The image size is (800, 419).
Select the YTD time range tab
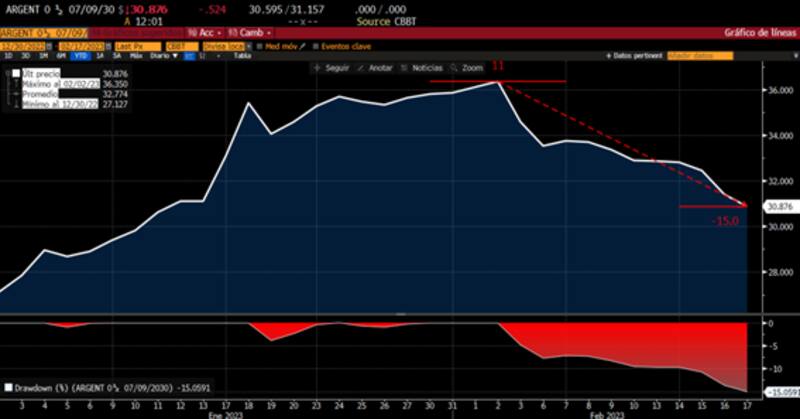(x=78, y=56)
